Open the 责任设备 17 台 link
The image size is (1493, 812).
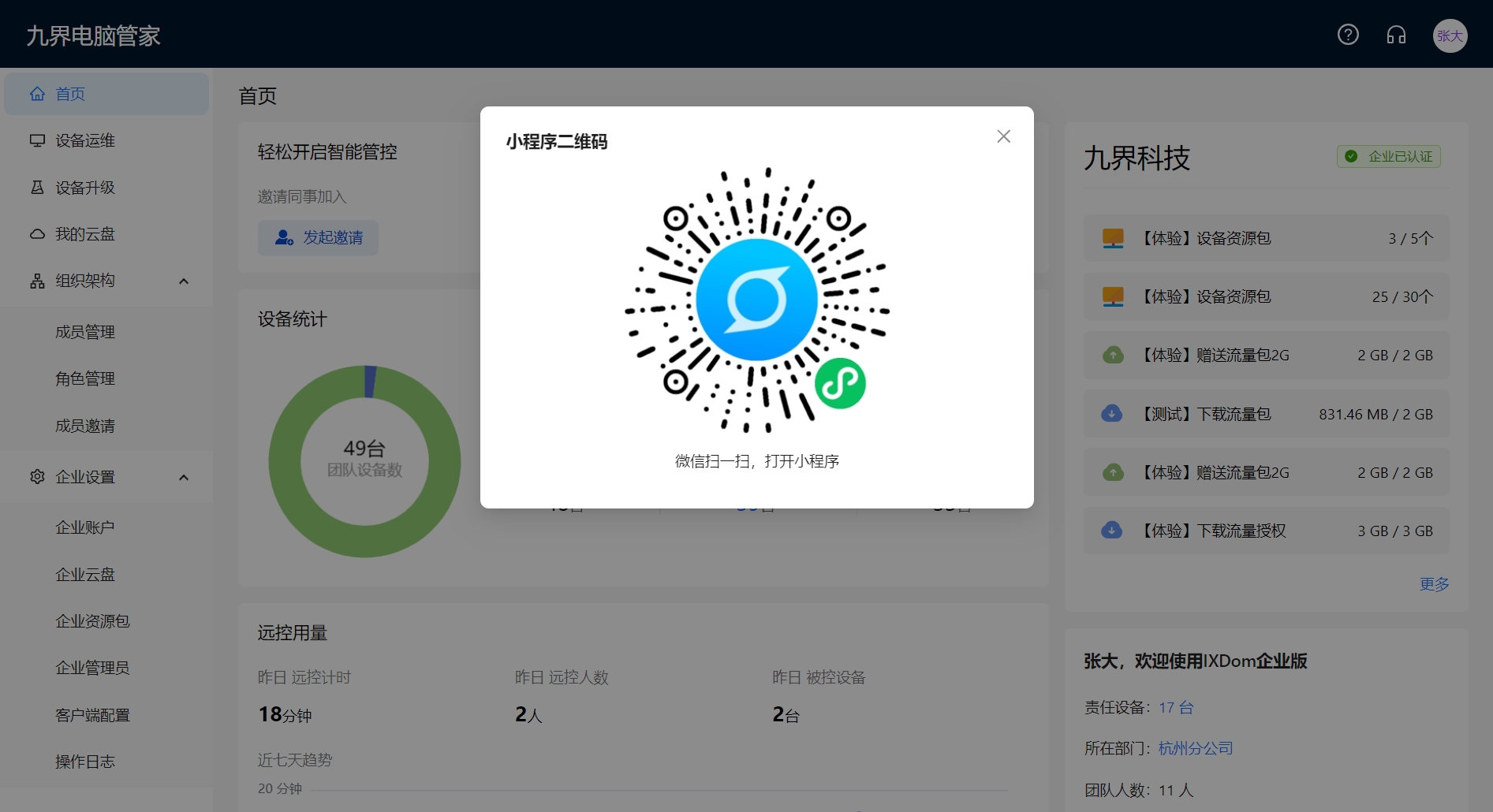[x=1176, y=707]
